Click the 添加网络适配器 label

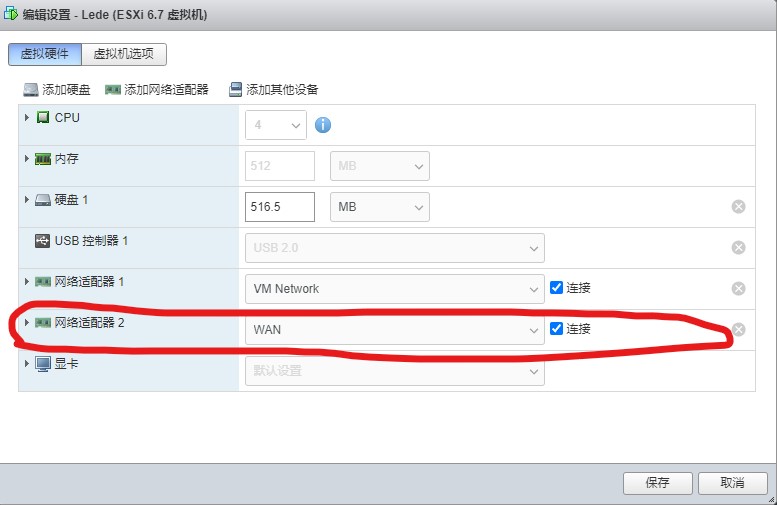(166, 90)
